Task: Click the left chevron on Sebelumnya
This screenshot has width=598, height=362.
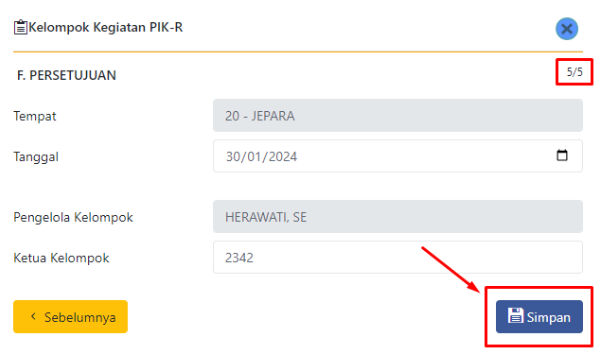Action: (33, 316)
